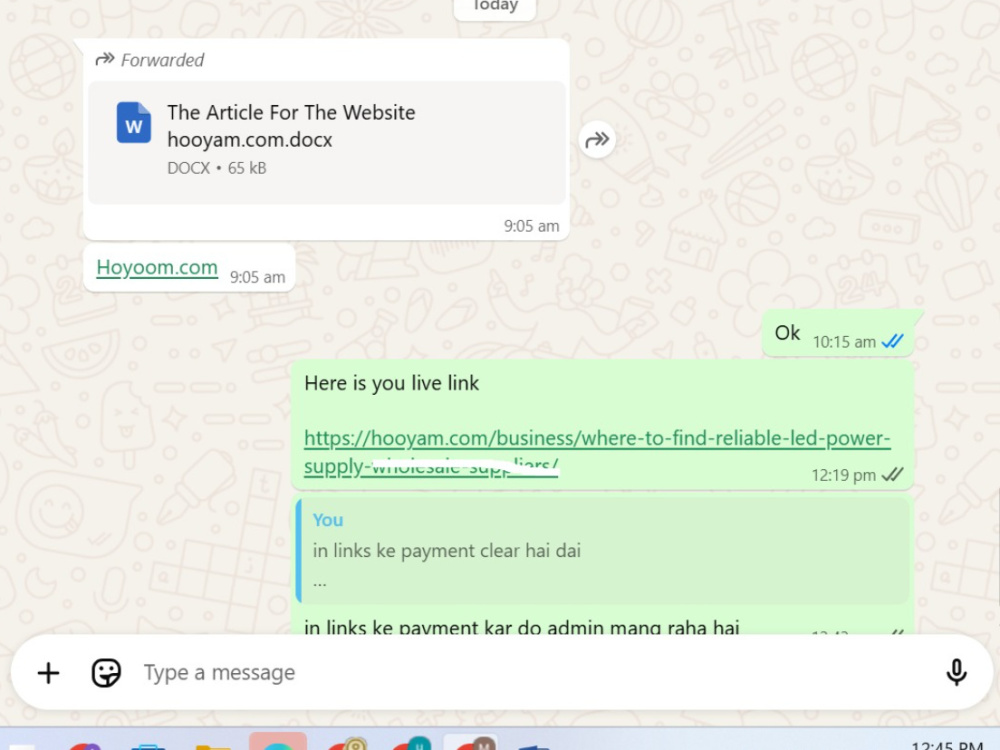Open the attach plus icon

tap(48, 673)
